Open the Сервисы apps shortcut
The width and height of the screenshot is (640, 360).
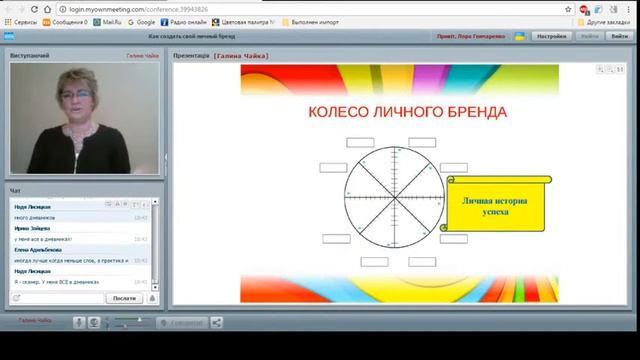pos(21,22)
